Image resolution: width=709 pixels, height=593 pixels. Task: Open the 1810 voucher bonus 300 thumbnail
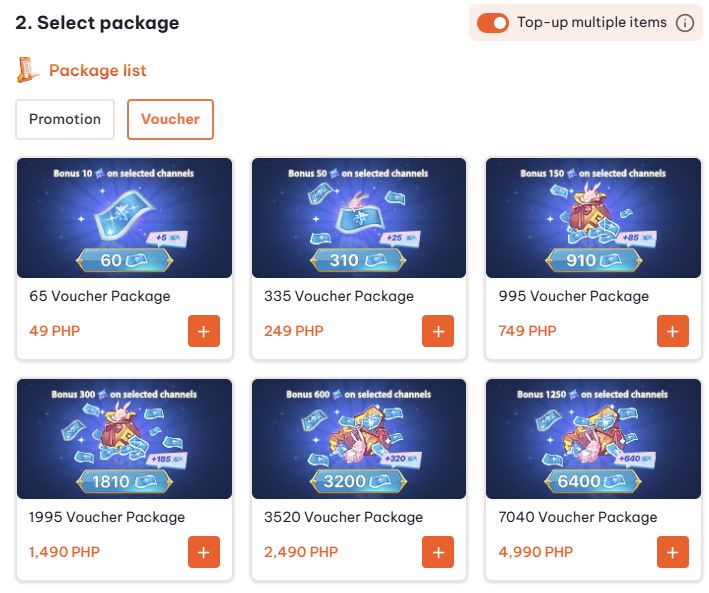click(x=125, y=439)
